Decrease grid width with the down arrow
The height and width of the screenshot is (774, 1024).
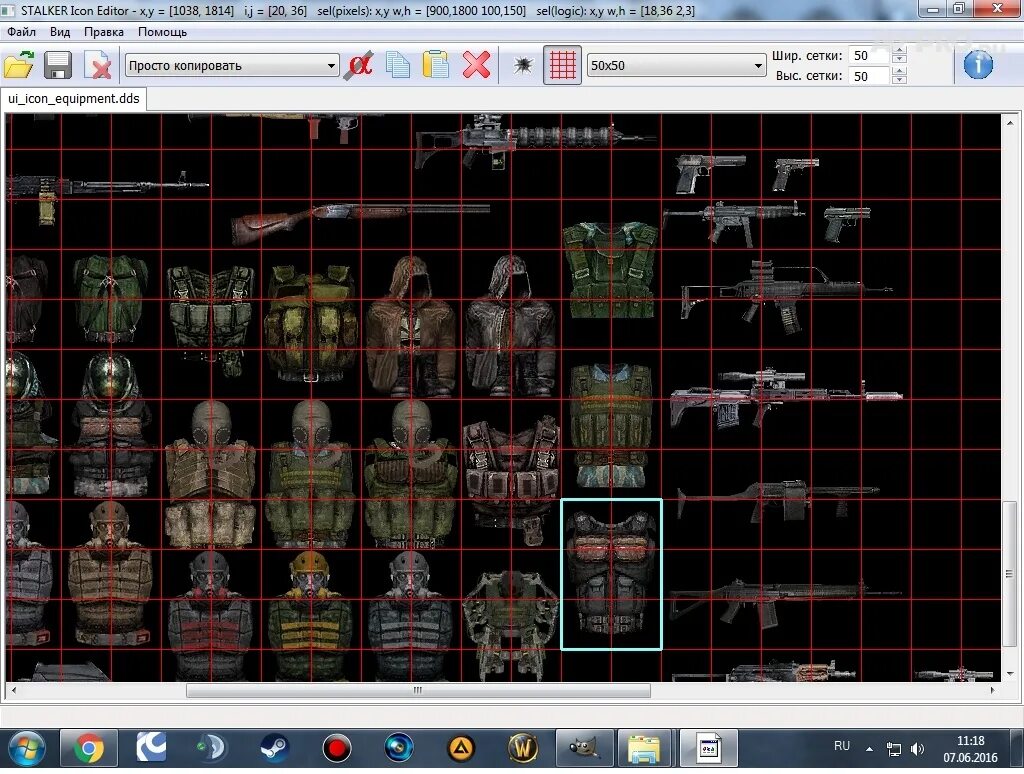pos(899,59)
